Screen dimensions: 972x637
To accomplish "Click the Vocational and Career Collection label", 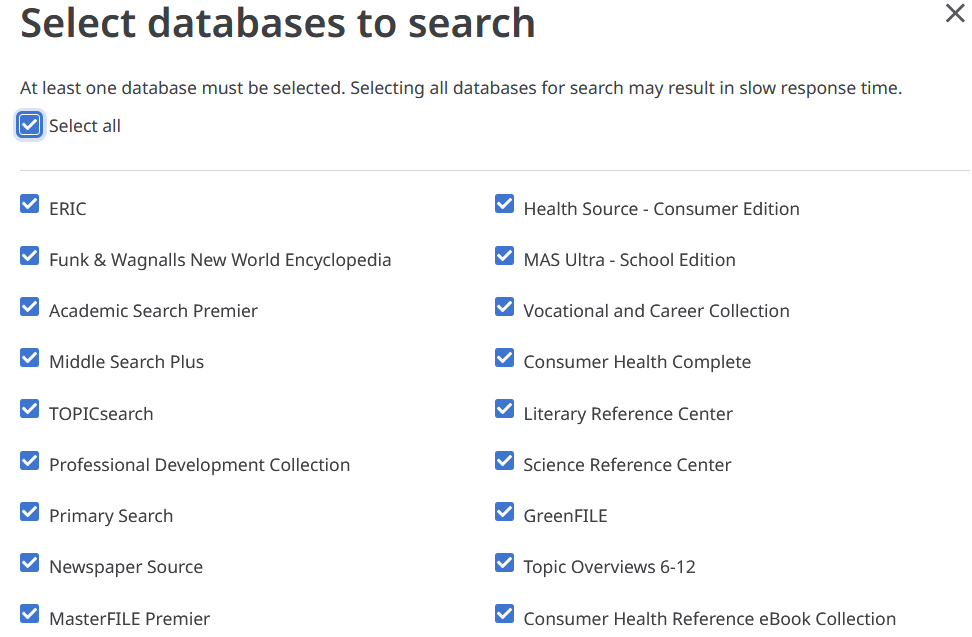I will coord(656,311).
